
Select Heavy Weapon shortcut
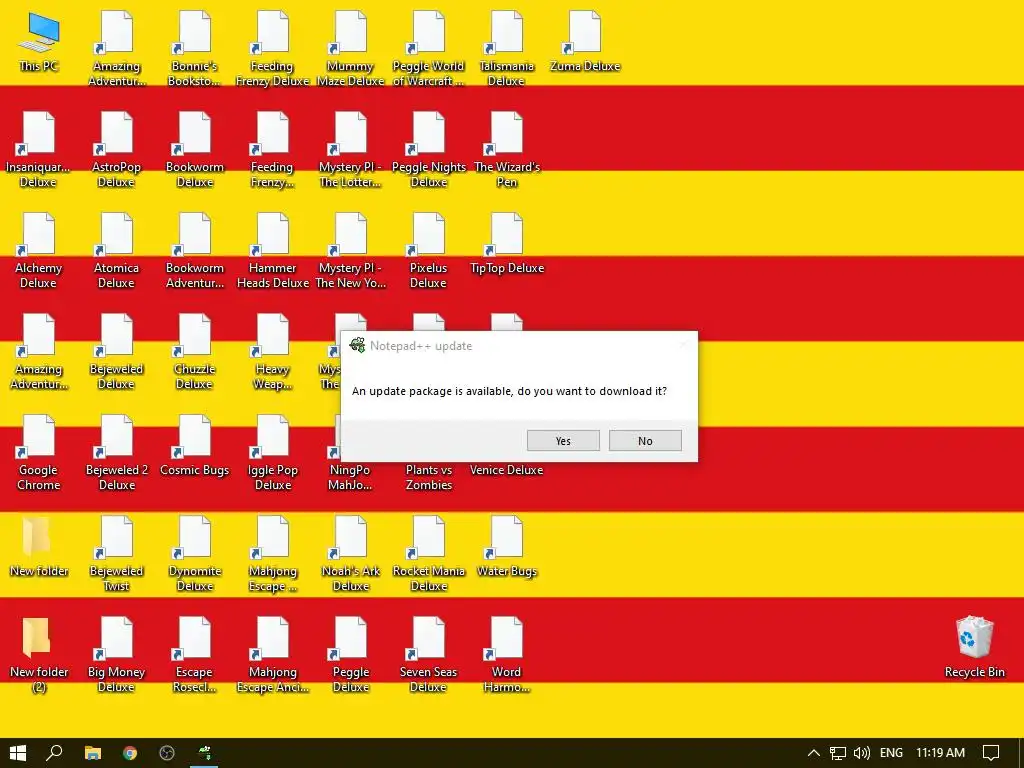pyautogui.click(x=273, y=353)
